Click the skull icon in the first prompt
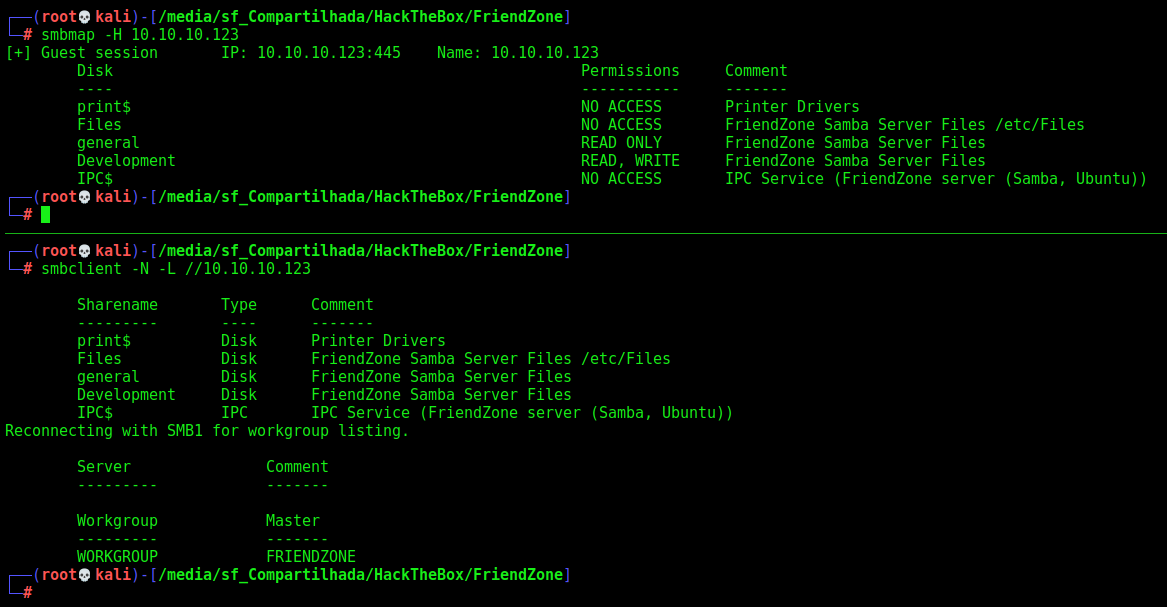 pyautogui.click(x=85, y=17)
